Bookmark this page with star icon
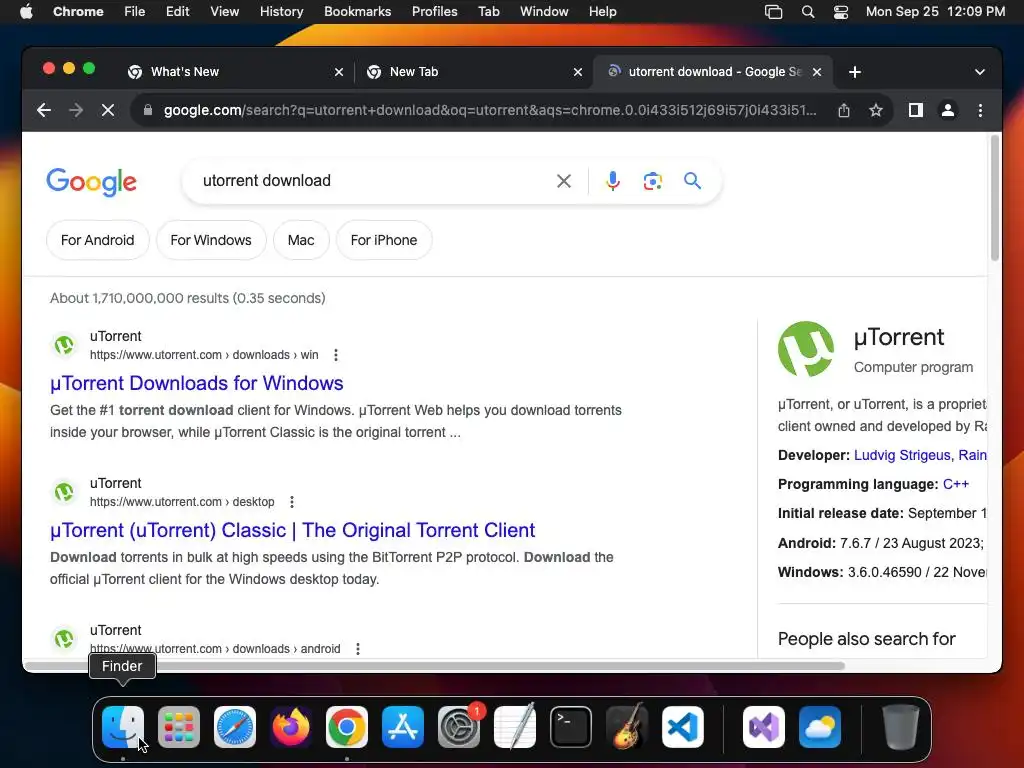The width and height of the screenshot is (1024, 768). point(876,110)
